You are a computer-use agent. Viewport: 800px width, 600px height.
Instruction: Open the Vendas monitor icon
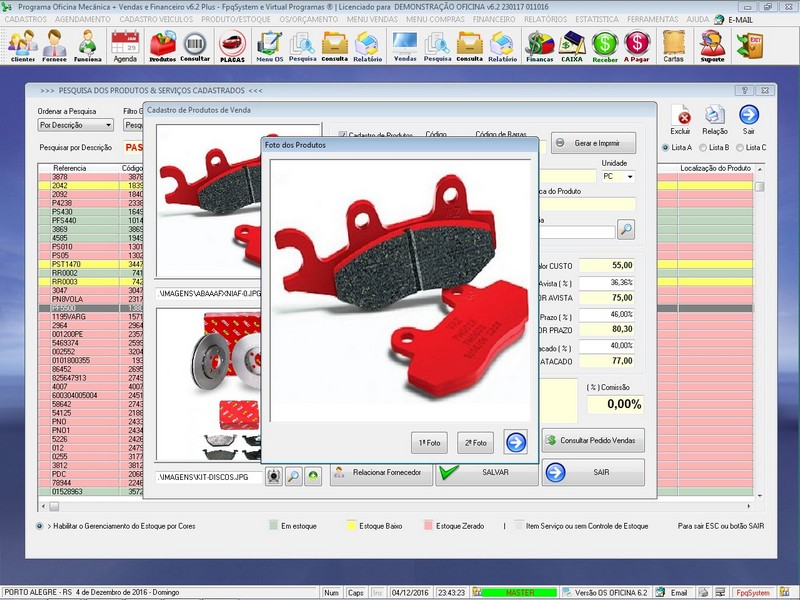tap(405, 46)
